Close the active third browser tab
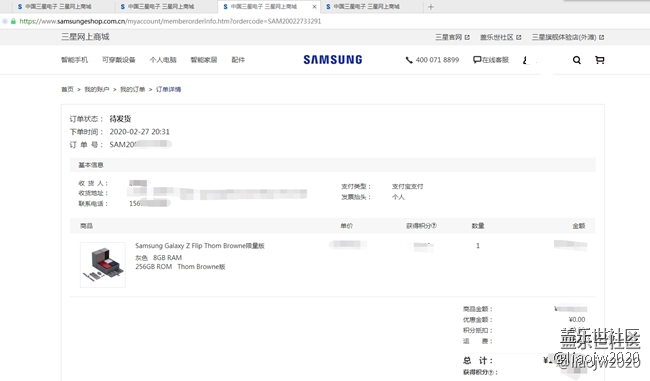 [314, 7]
